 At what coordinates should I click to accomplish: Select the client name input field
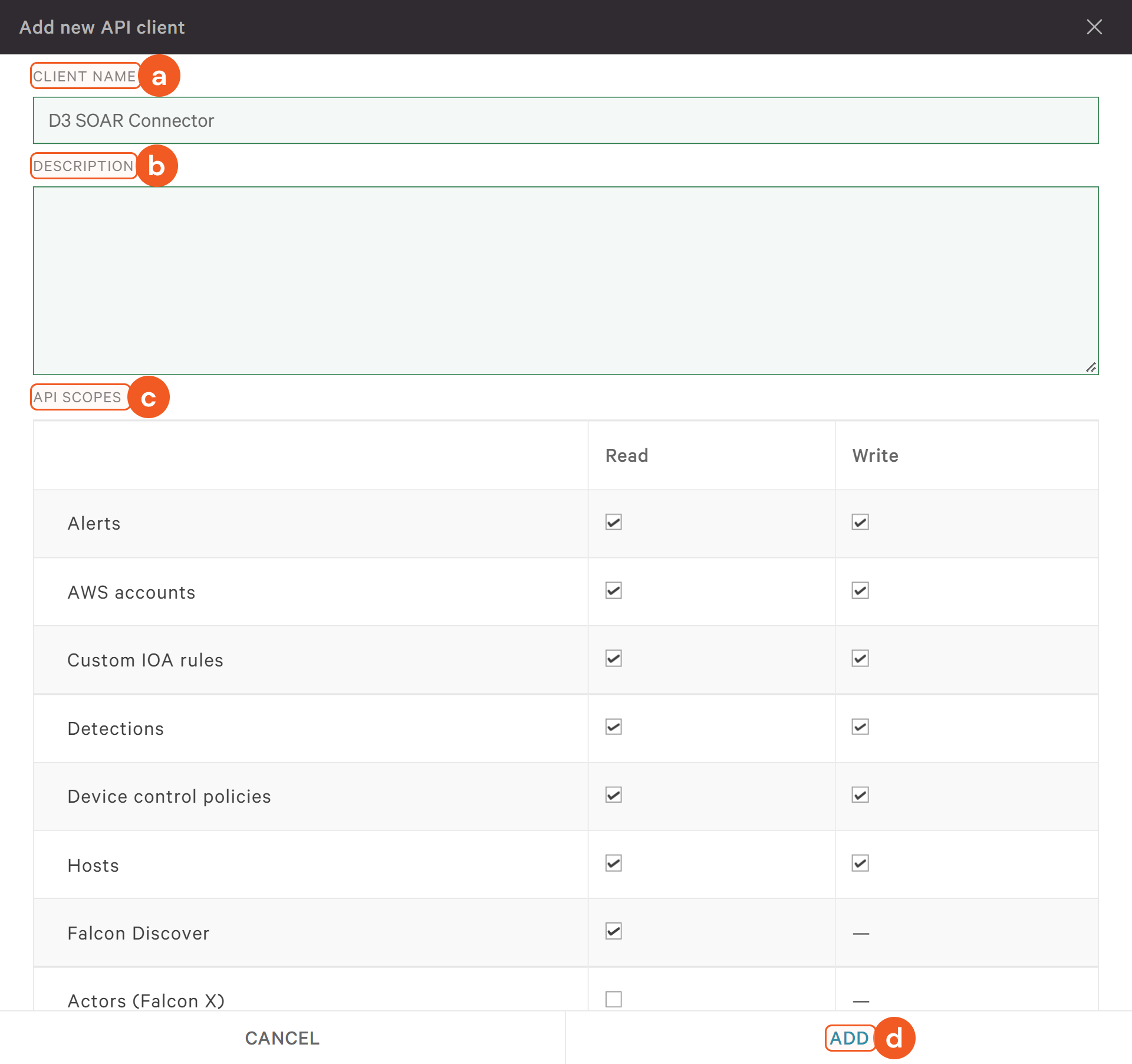point(565,120)
